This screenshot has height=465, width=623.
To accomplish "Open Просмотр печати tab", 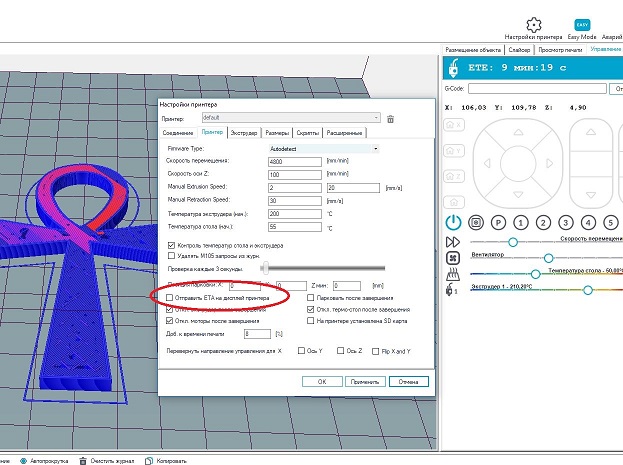I will tap(560, 50).
